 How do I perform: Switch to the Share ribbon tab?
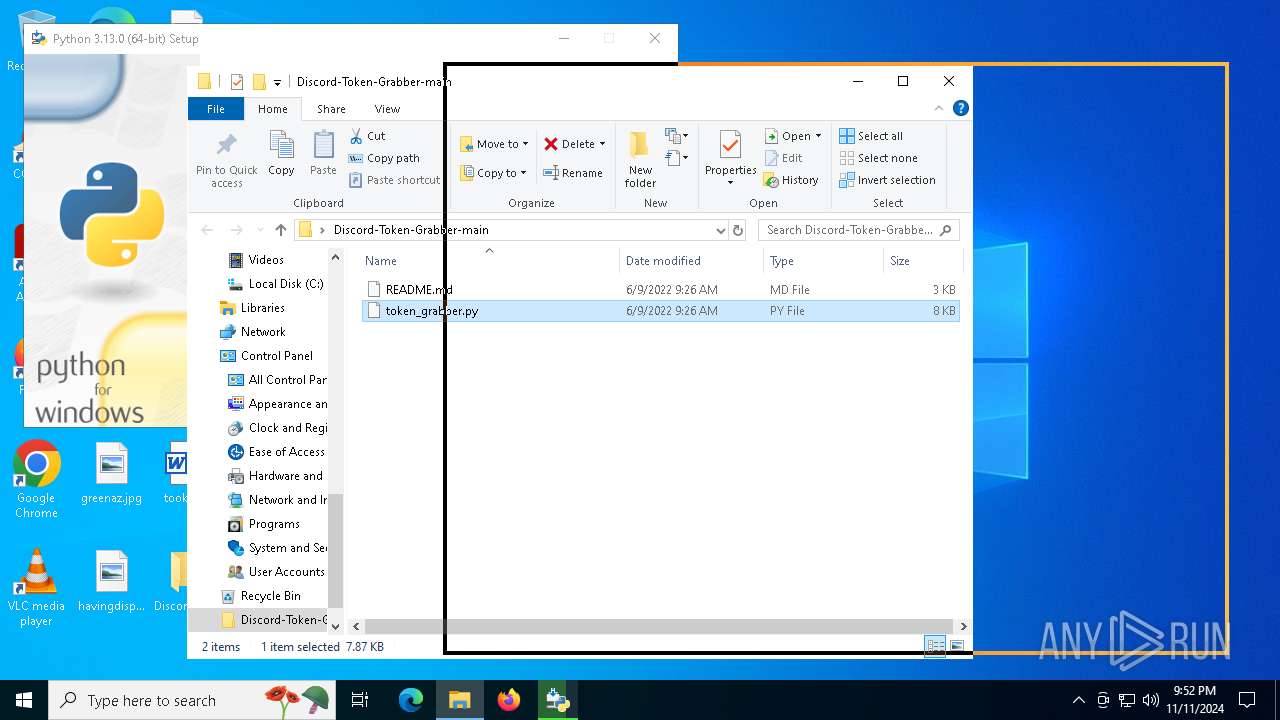(x=331, y=109)
